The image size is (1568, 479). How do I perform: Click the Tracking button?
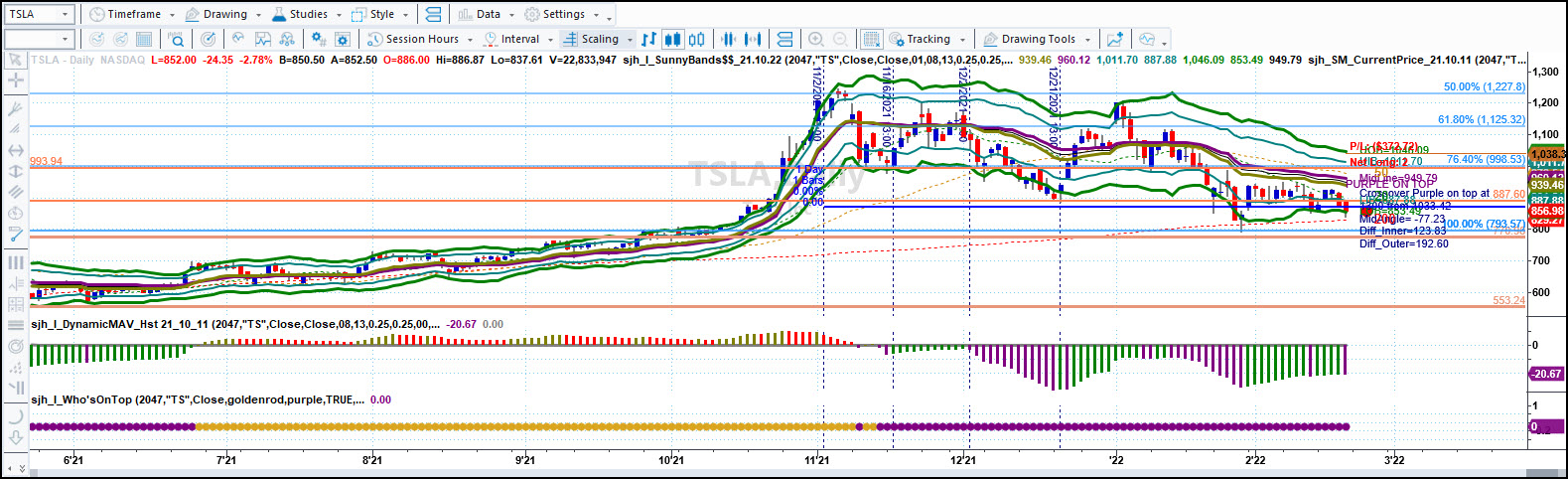click(x=920, y=39)
